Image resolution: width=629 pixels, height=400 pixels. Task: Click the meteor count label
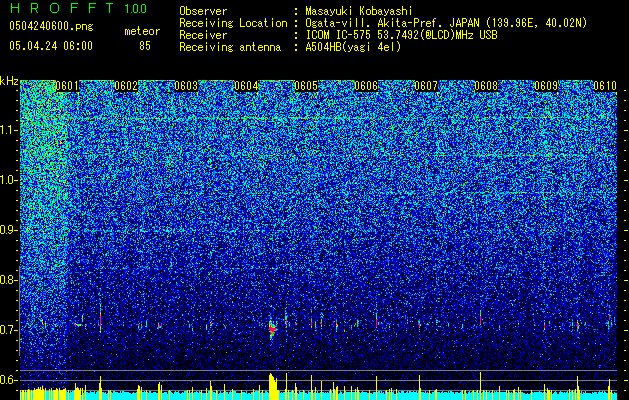click(142, 31)
